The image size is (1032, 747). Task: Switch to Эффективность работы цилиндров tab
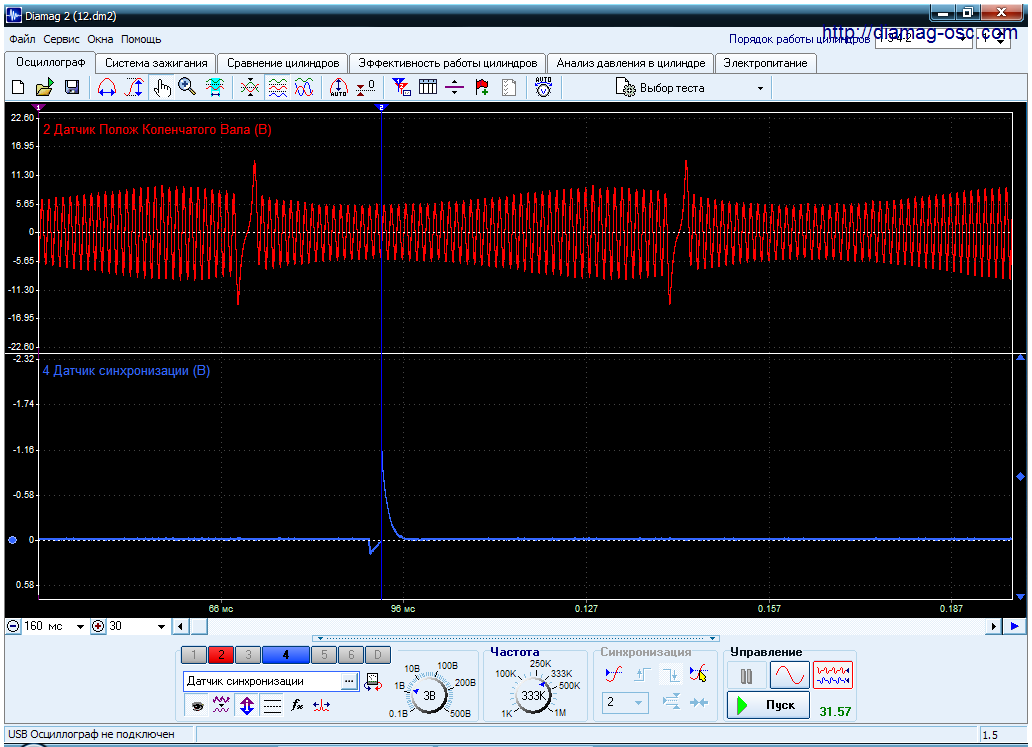pos(448,63)
